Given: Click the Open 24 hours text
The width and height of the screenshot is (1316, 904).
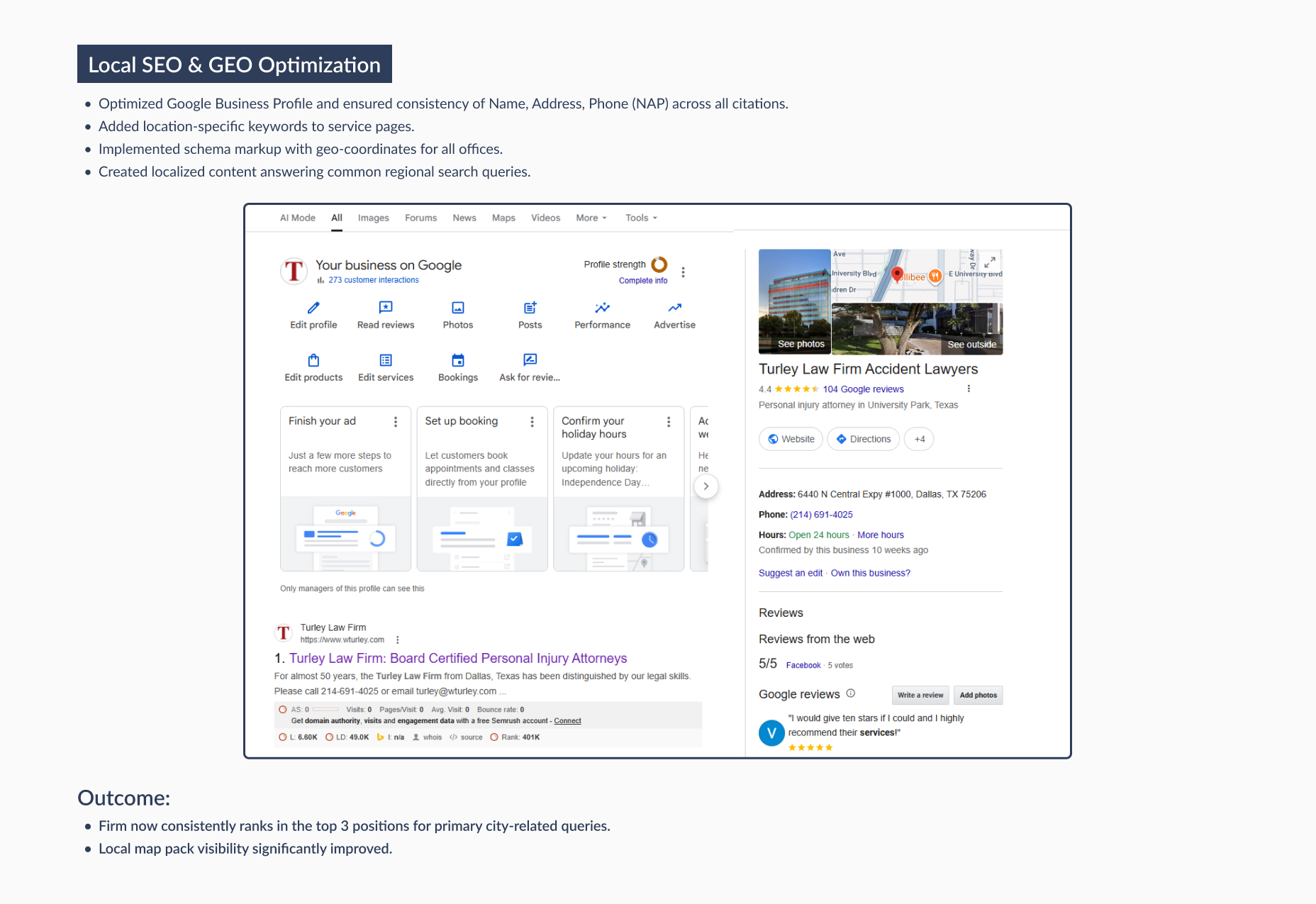Looking at the screenshot, I should [819, 535].
